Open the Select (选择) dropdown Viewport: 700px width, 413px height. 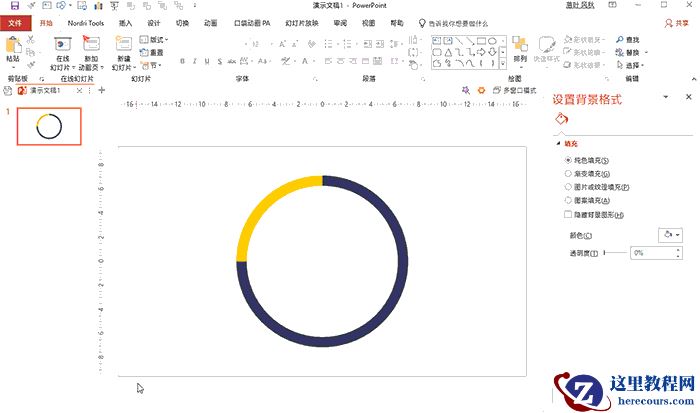630,65
